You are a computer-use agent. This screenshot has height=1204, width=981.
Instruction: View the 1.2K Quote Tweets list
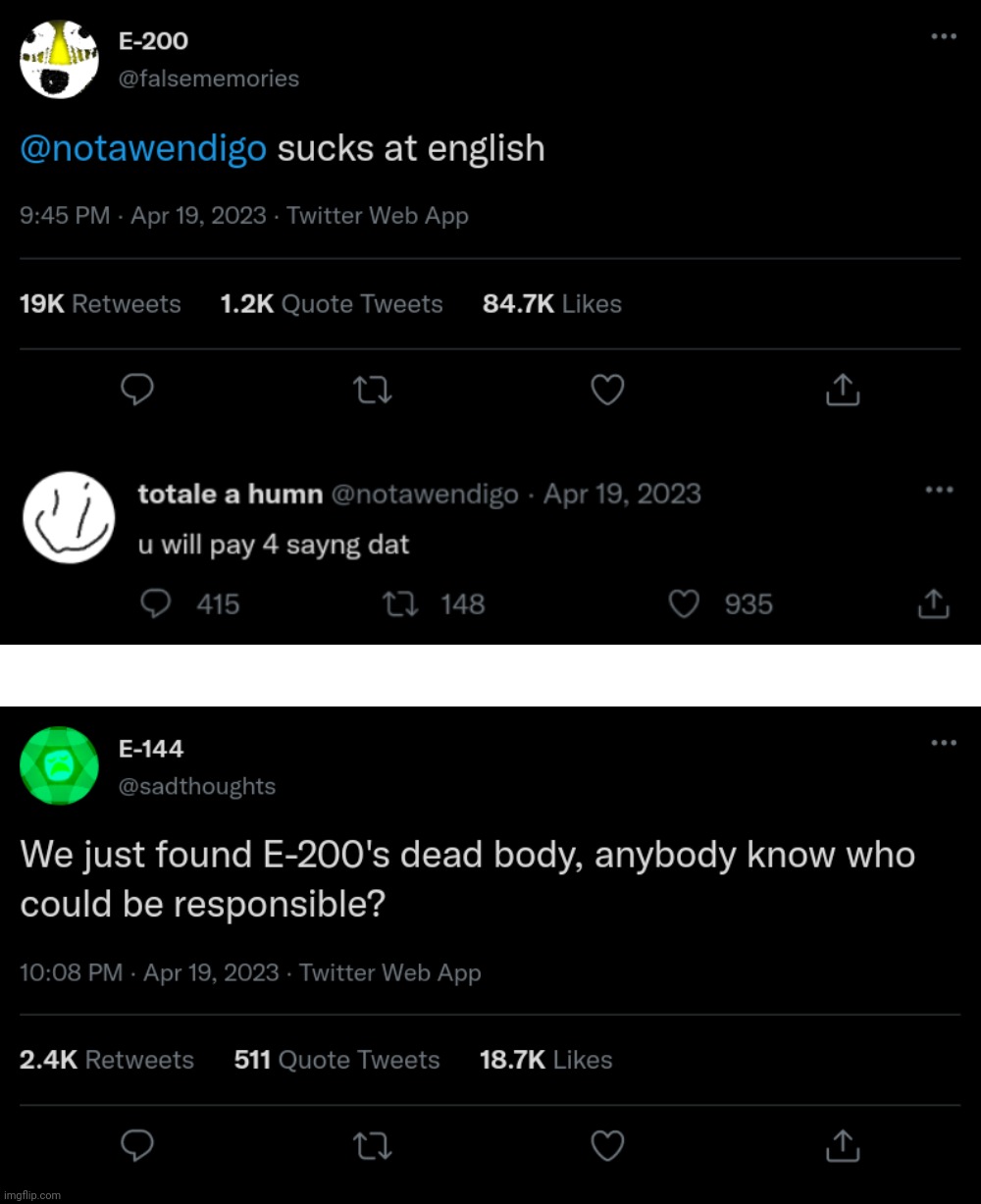pos(332,304)
